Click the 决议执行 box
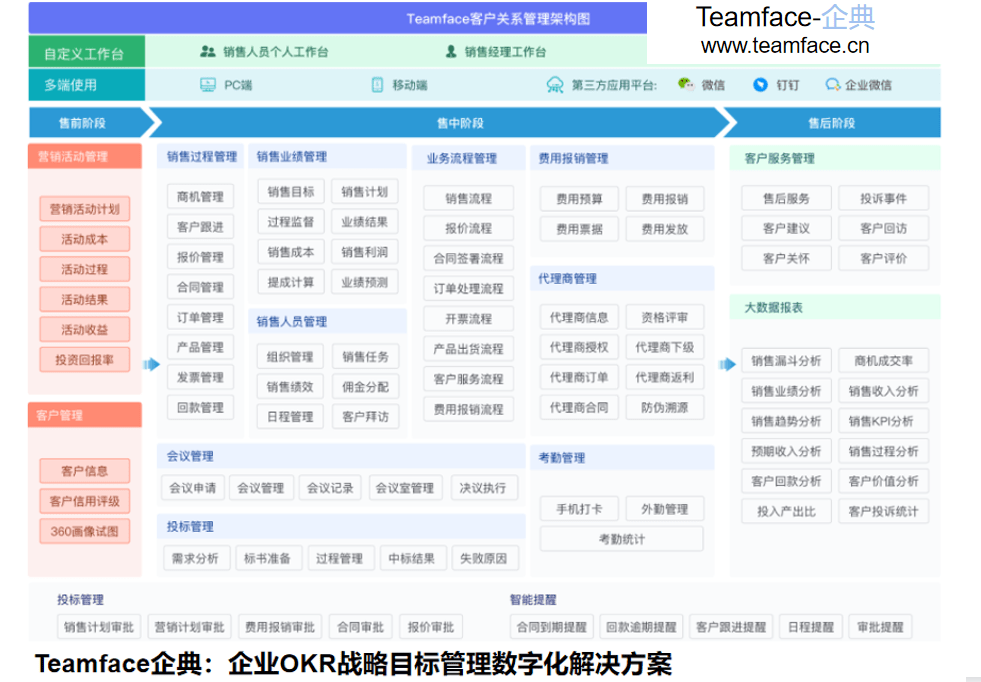 point(483,488)
